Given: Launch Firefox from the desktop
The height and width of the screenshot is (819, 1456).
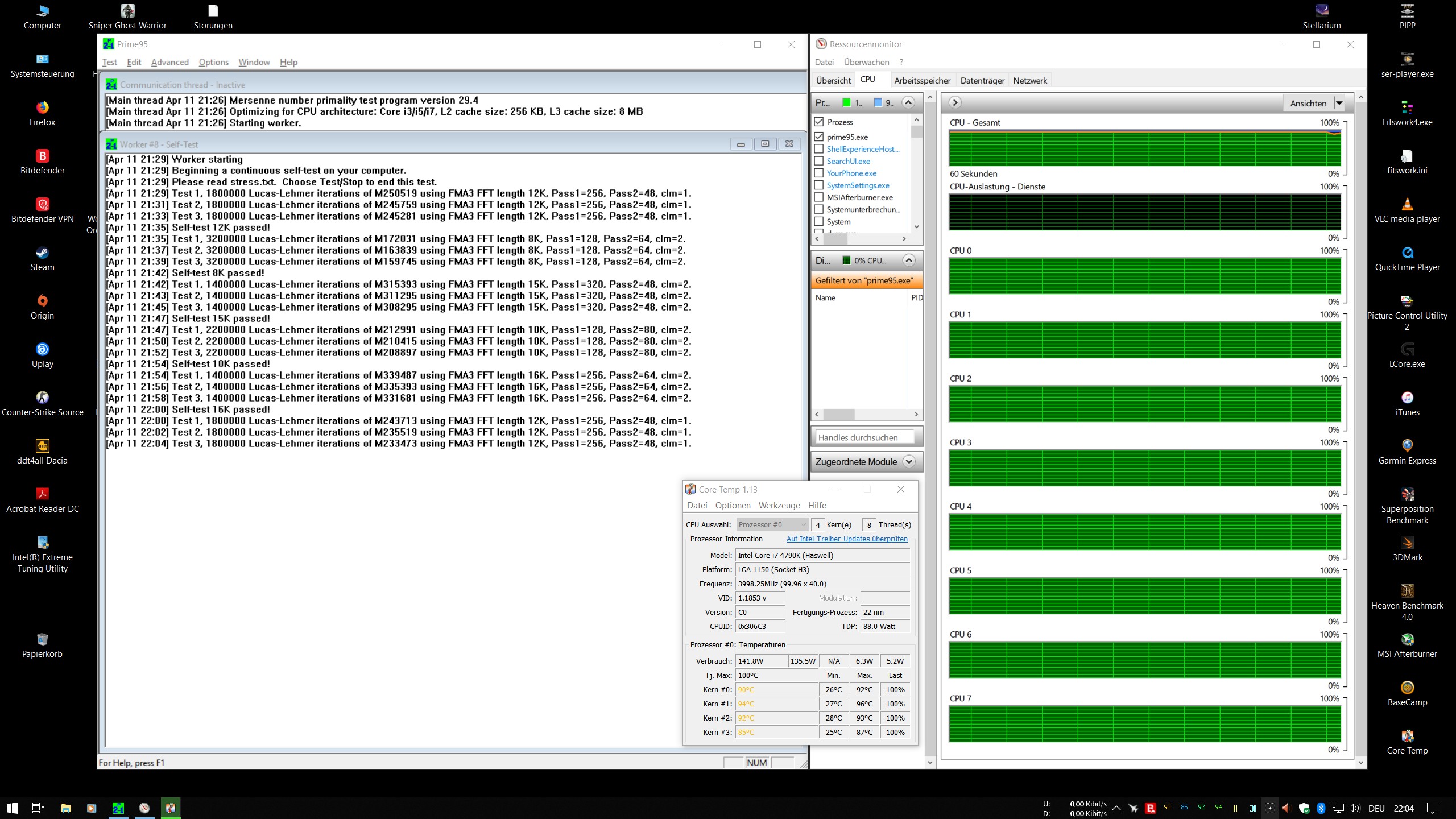Looking at the screenshot, I should (42, 114).
